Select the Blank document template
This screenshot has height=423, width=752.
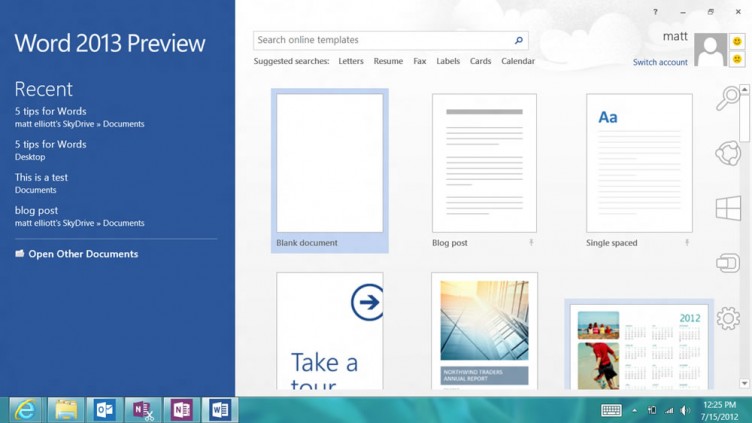(329, 170)
